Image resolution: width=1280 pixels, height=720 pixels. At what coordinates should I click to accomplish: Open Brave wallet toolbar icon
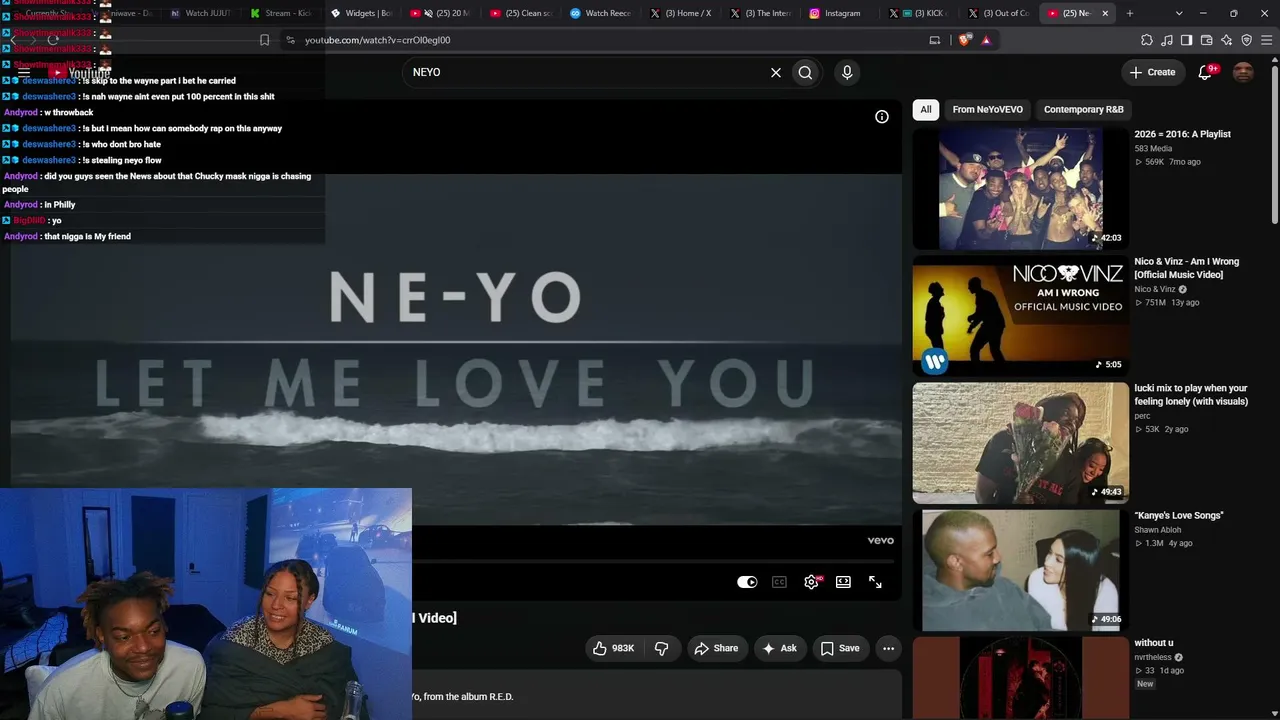coord(1206,40)
